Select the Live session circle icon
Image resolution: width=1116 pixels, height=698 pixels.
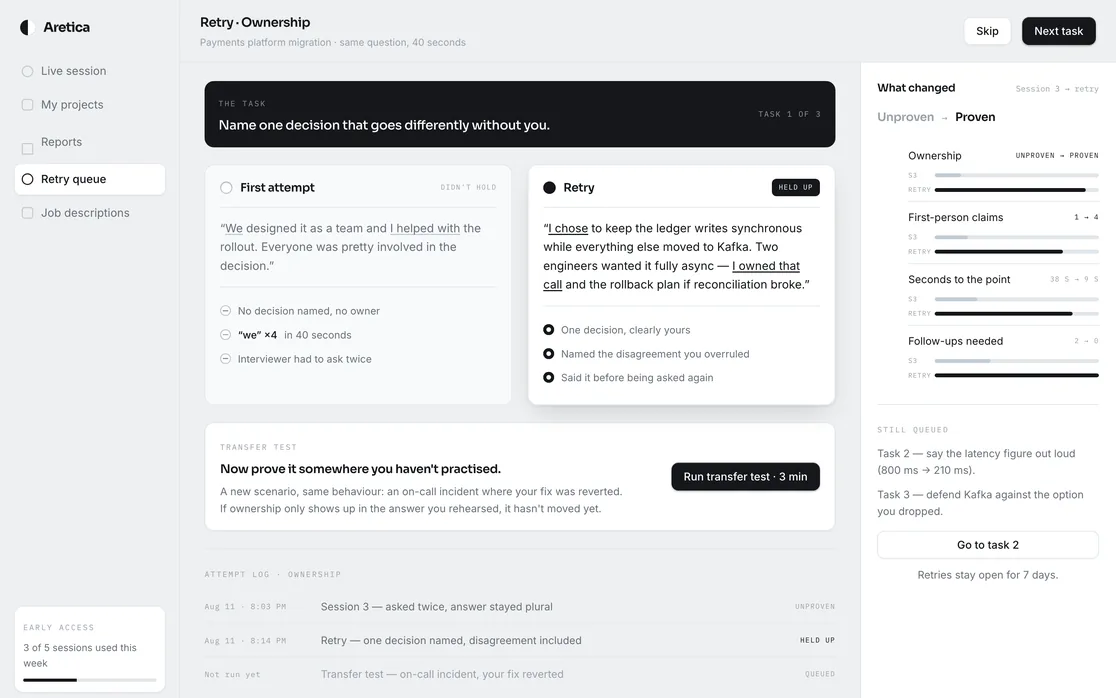(x=27, y=71)
